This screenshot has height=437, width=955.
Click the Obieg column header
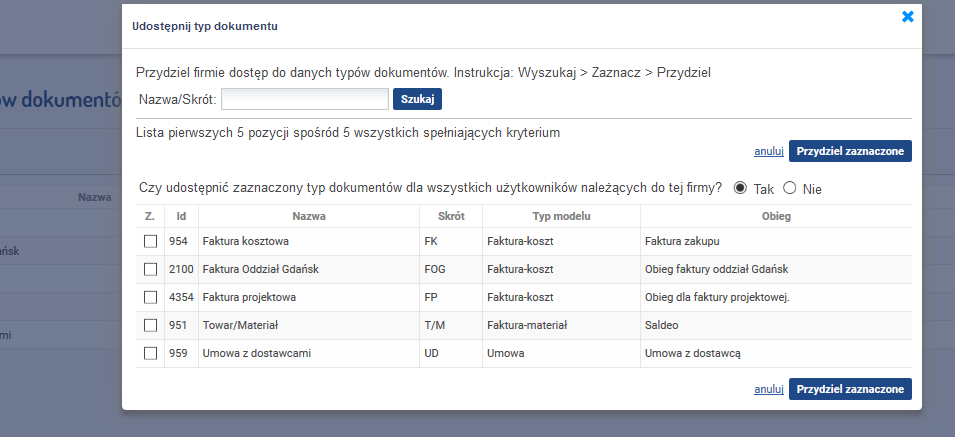click(776, 216)
